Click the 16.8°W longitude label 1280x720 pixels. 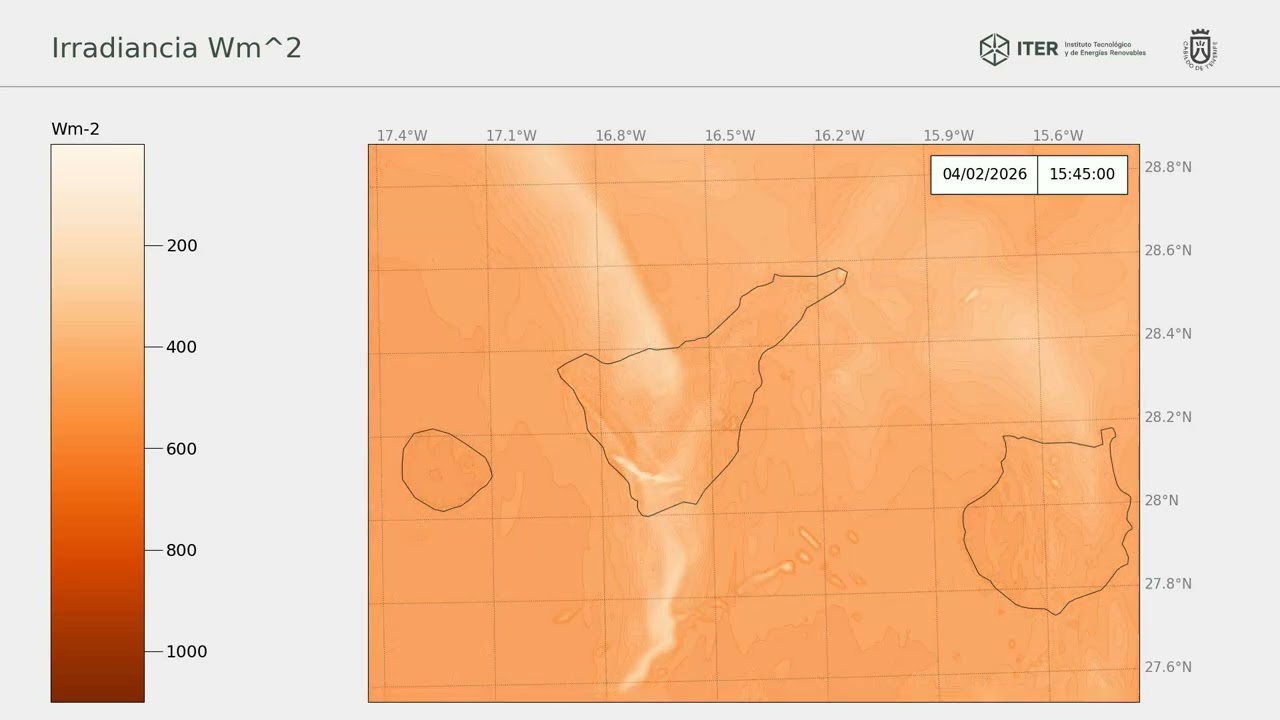click(x=620, y=136)
